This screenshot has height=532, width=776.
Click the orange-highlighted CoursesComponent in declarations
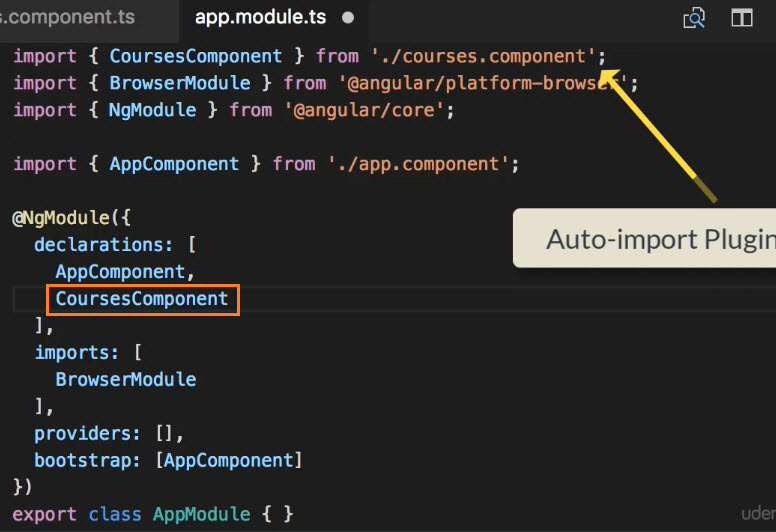[x=142, y=299]
